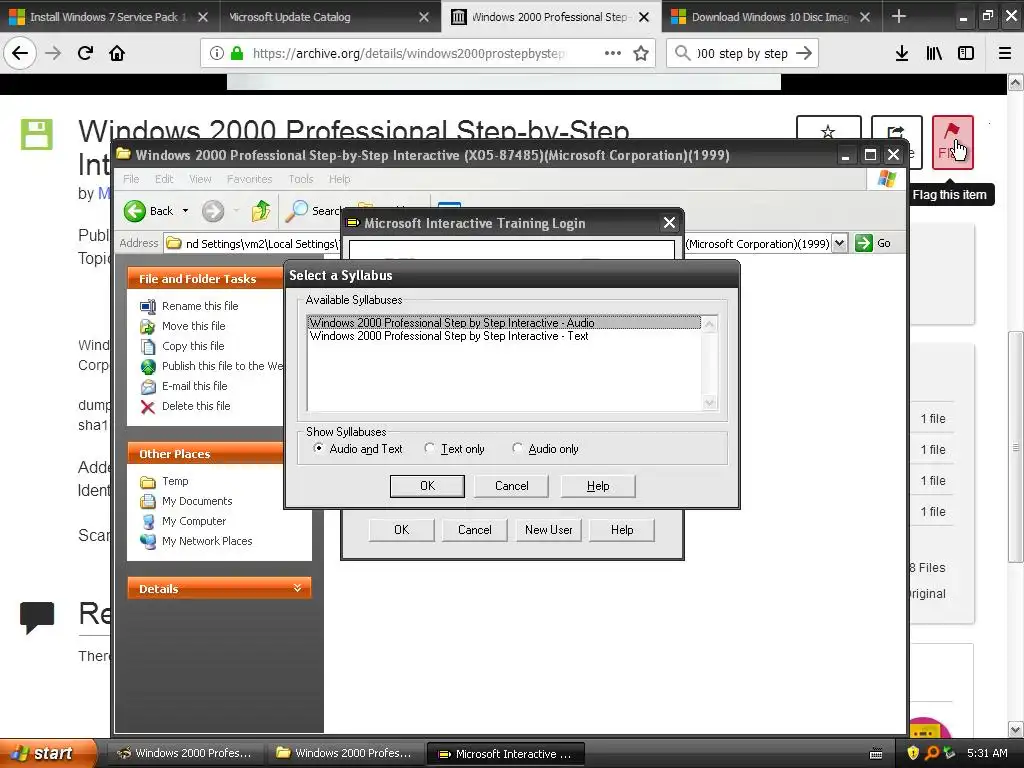Viewport: 1024px width, 768px height.
Task: Click the red X Delete icon
Action: (x=148, y=407)
